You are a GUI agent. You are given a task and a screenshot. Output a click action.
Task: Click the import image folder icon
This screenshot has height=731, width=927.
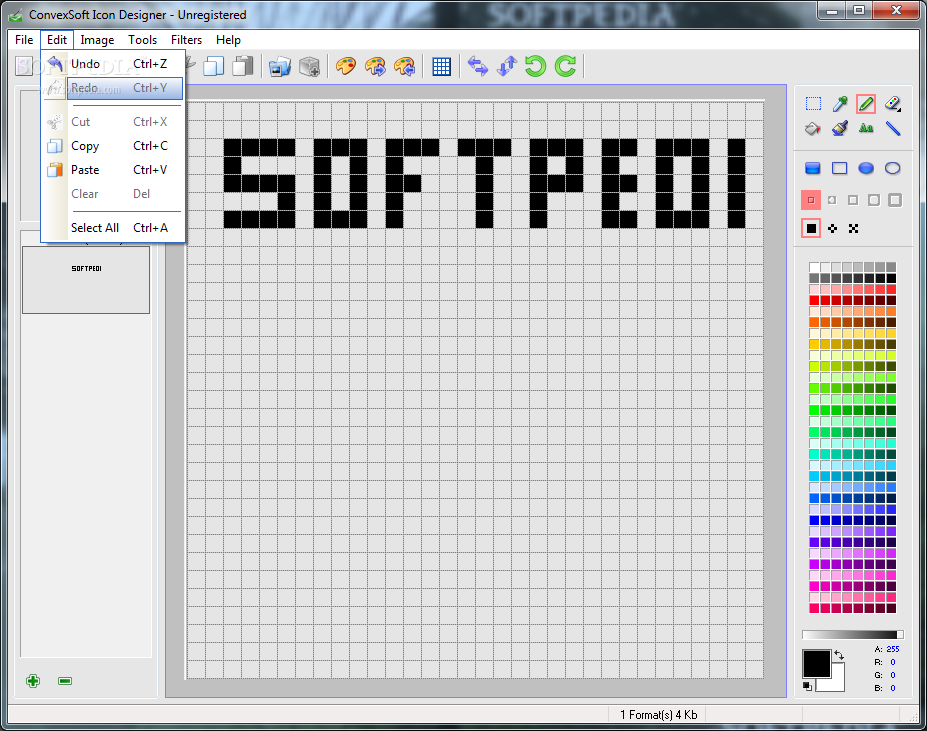[280, 66]
